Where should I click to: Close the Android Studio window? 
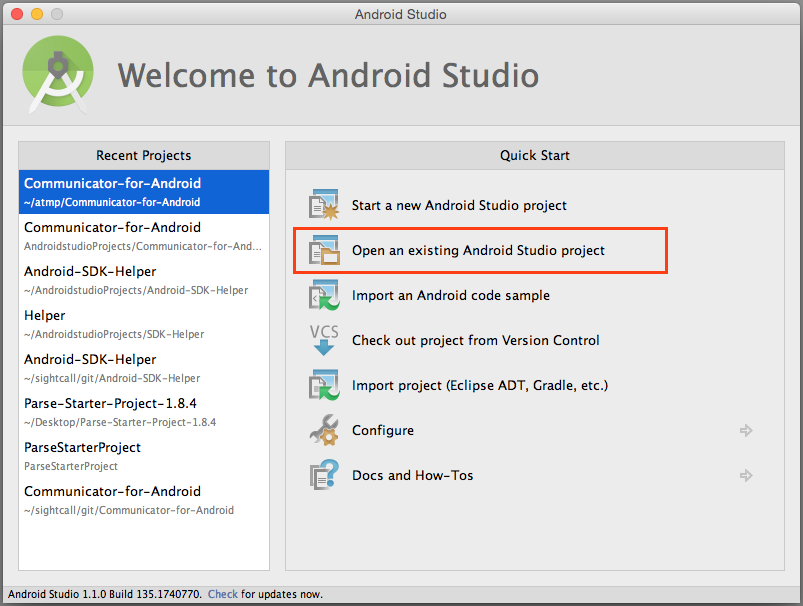[17, 14]
